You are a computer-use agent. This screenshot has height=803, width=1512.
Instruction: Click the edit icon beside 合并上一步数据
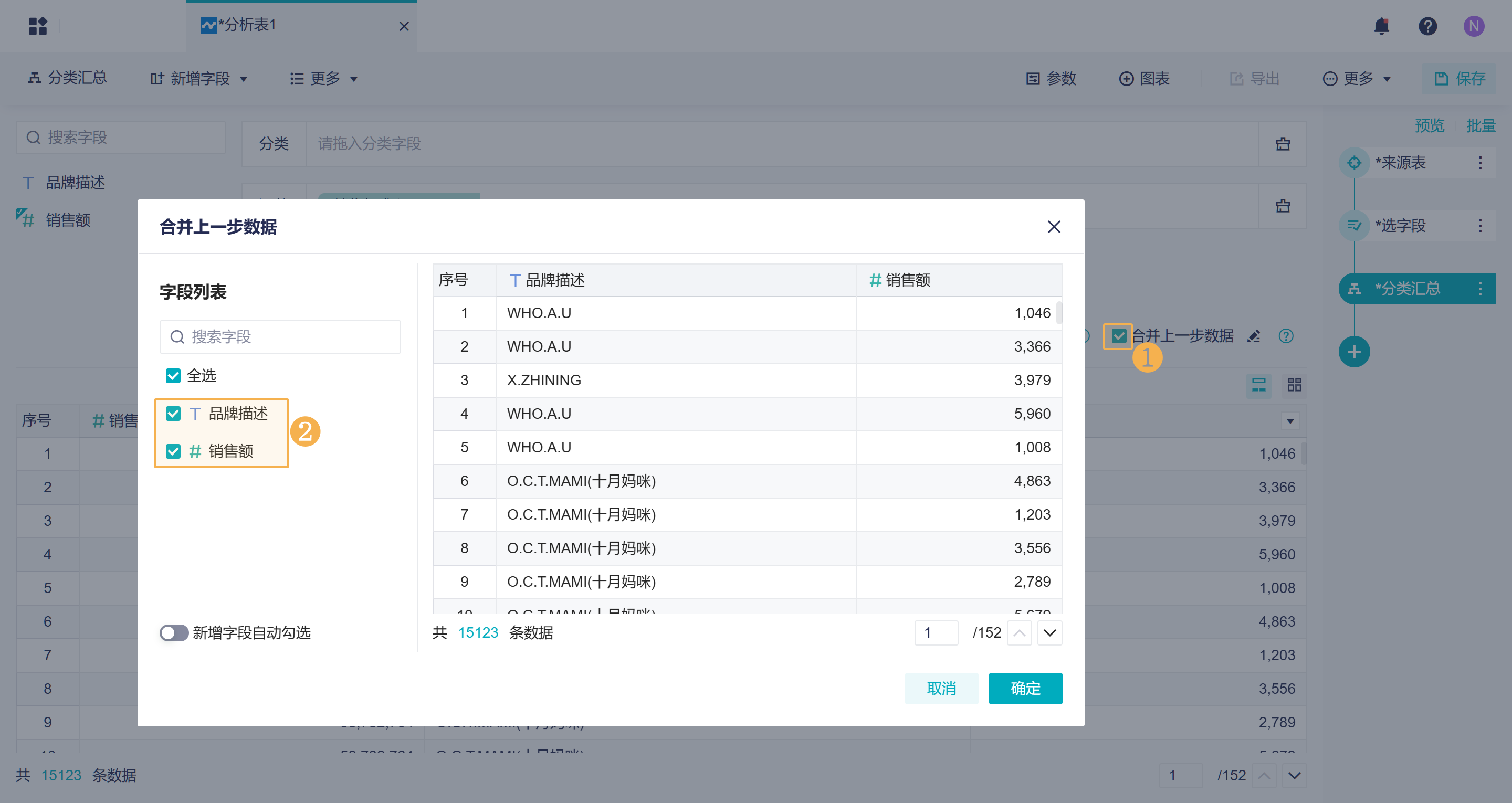(1254, 336)
